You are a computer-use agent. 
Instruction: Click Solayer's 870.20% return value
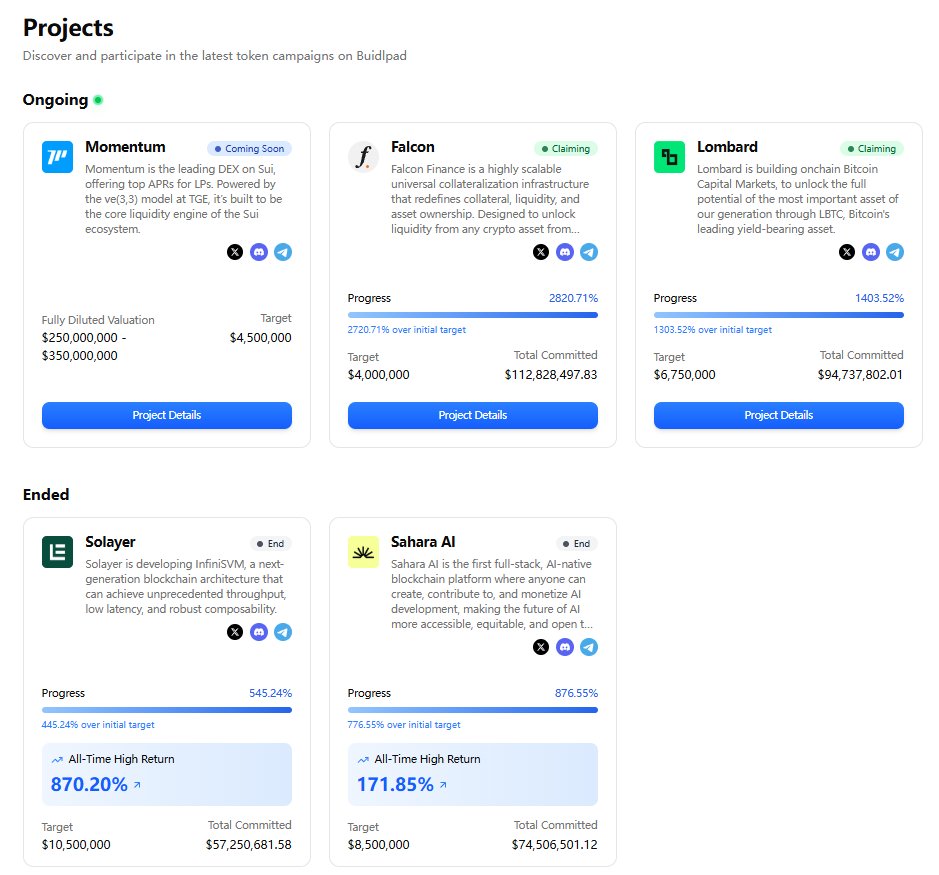pyautogui.click(x=89, y=785)
